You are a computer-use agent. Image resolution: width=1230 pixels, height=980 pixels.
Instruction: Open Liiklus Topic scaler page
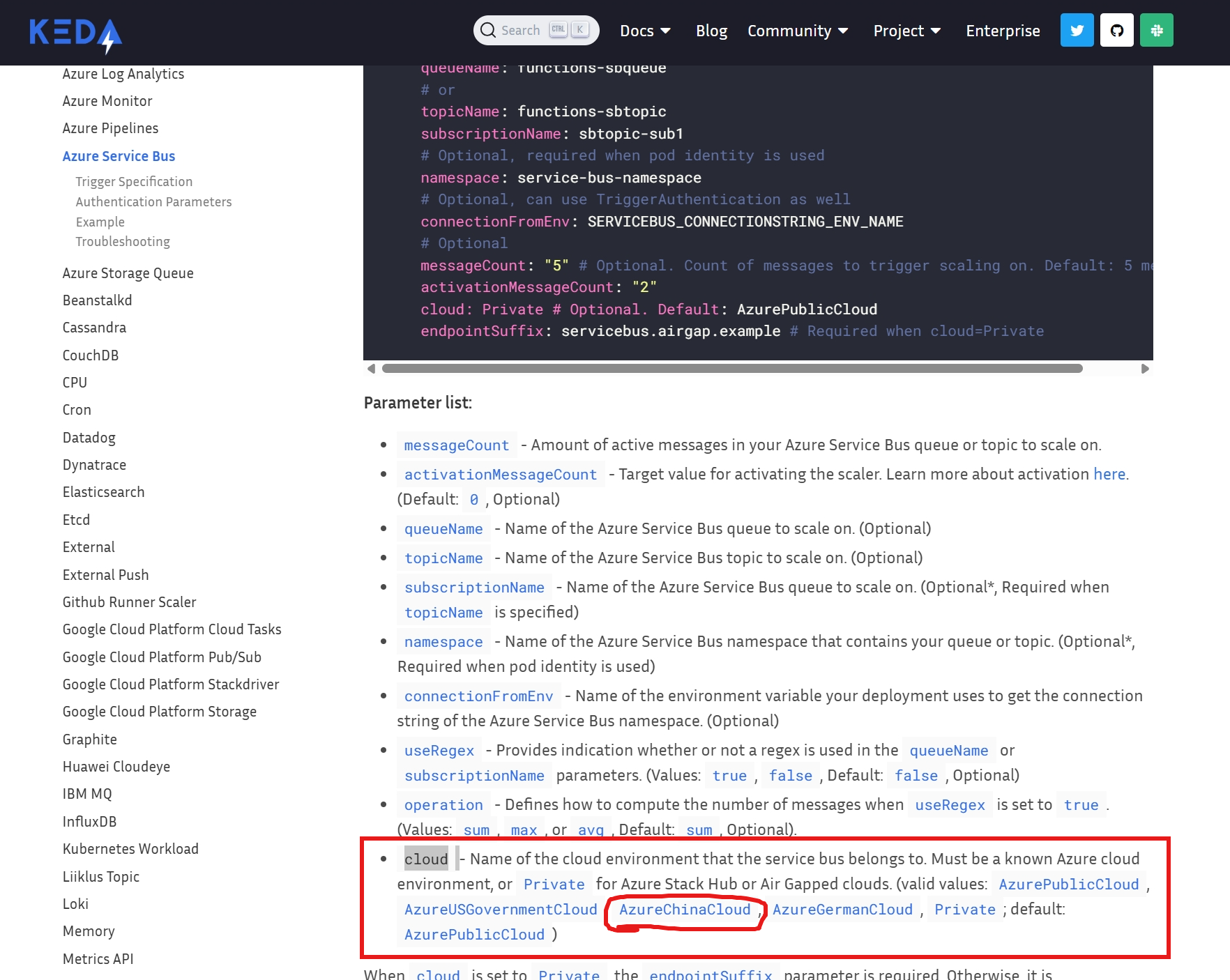coord(101,877)
